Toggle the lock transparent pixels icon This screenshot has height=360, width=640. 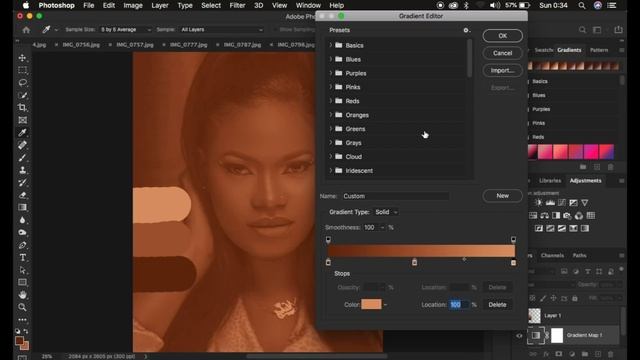pos(532,298)
